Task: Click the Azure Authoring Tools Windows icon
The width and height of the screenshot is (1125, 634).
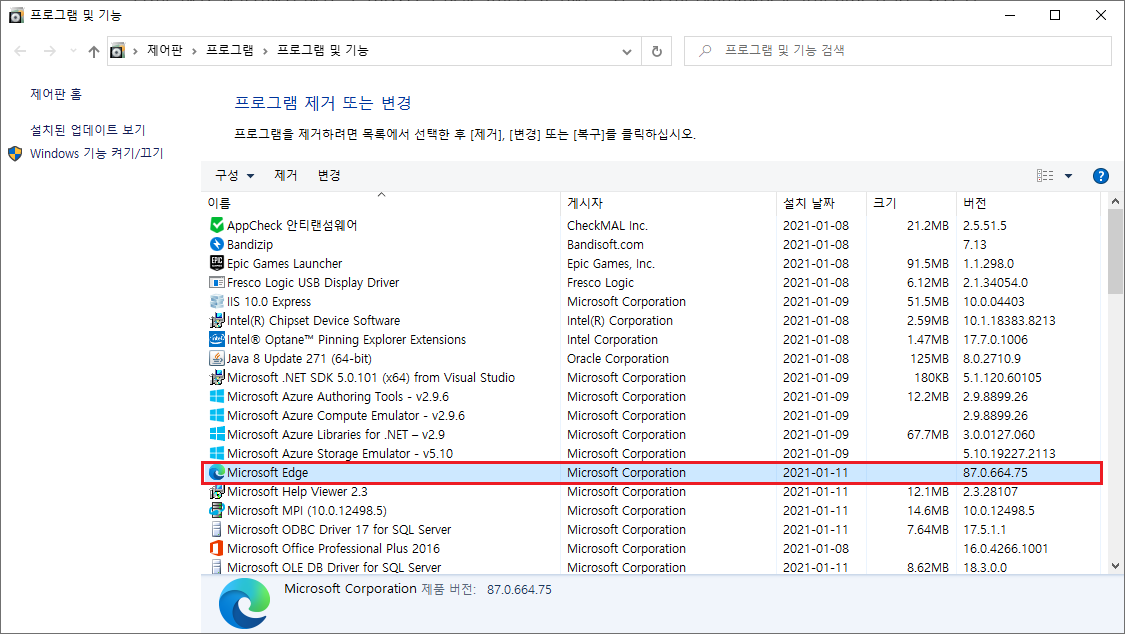Action: (x=217, y=397)
